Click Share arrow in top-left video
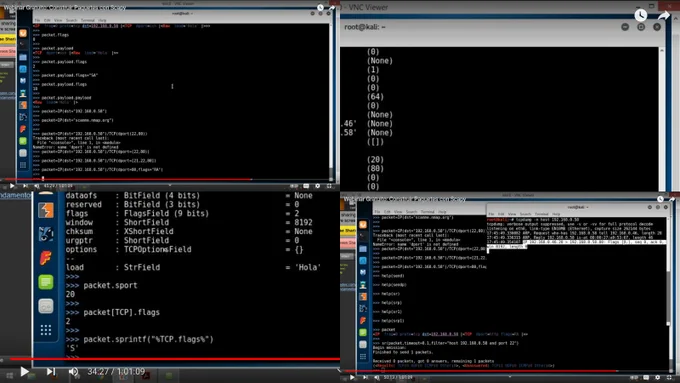Screen dimensions: 680x383 tap(332, 7)
